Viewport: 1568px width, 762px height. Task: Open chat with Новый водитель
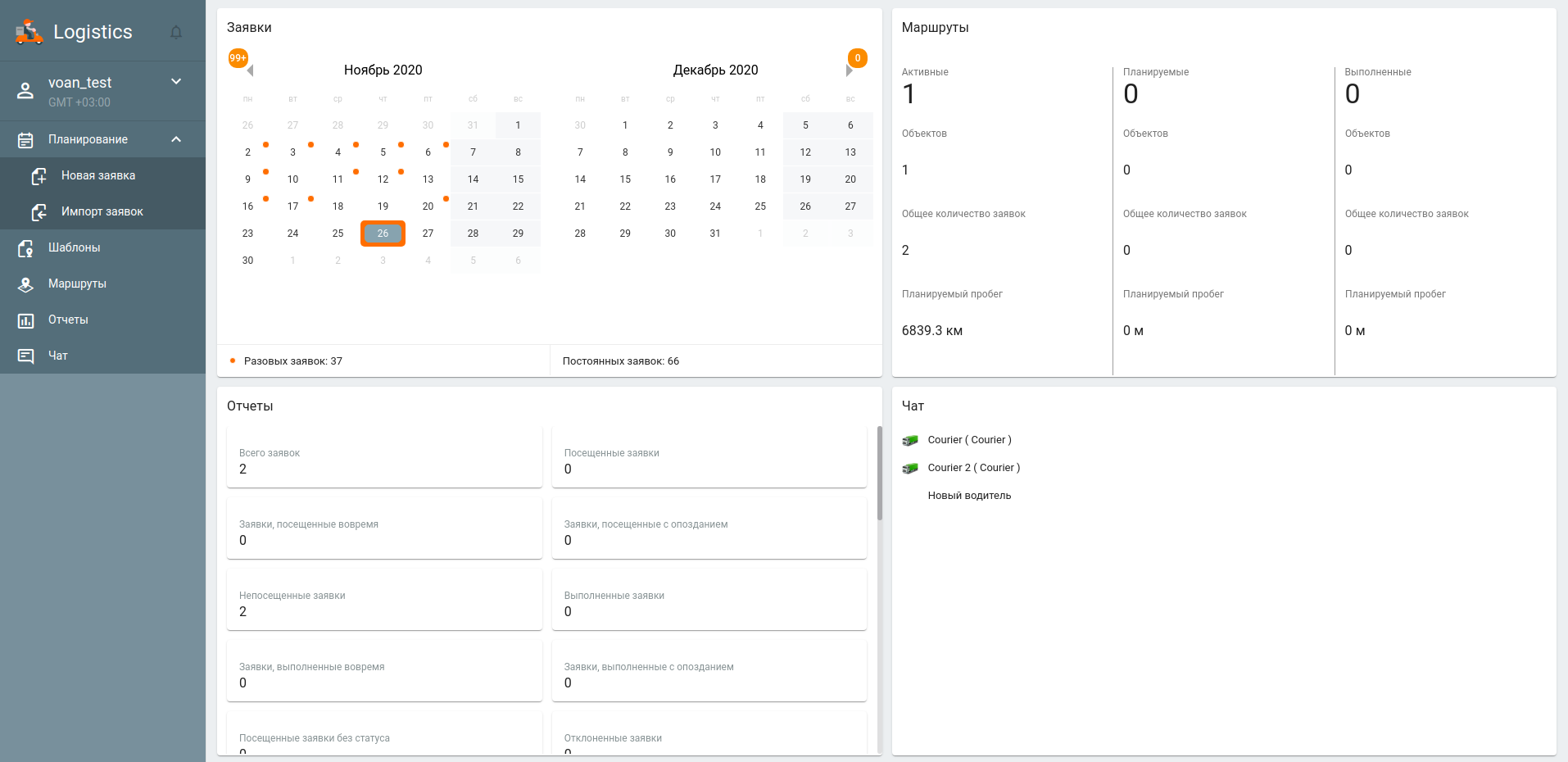pos(969,496)
